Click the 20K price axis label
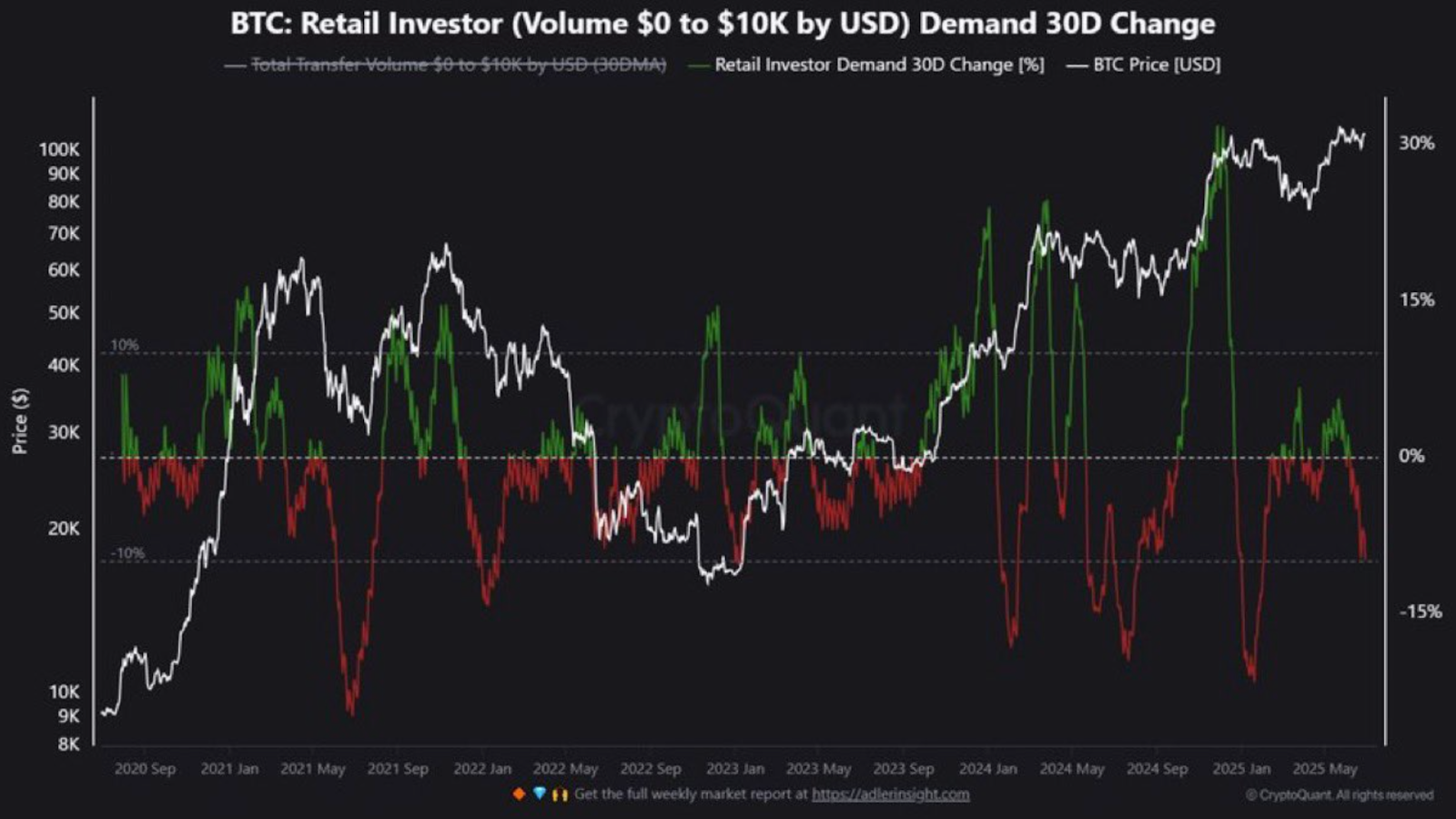Image resolution: width=1456 pixels, height=819 pixels. click(x=64, y=528)
